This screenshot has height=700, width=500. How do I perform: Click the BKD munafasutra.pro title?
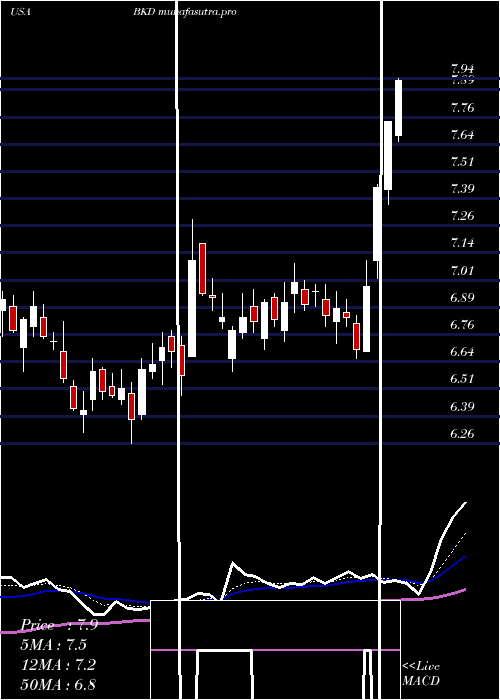click(x=184, y=12)
